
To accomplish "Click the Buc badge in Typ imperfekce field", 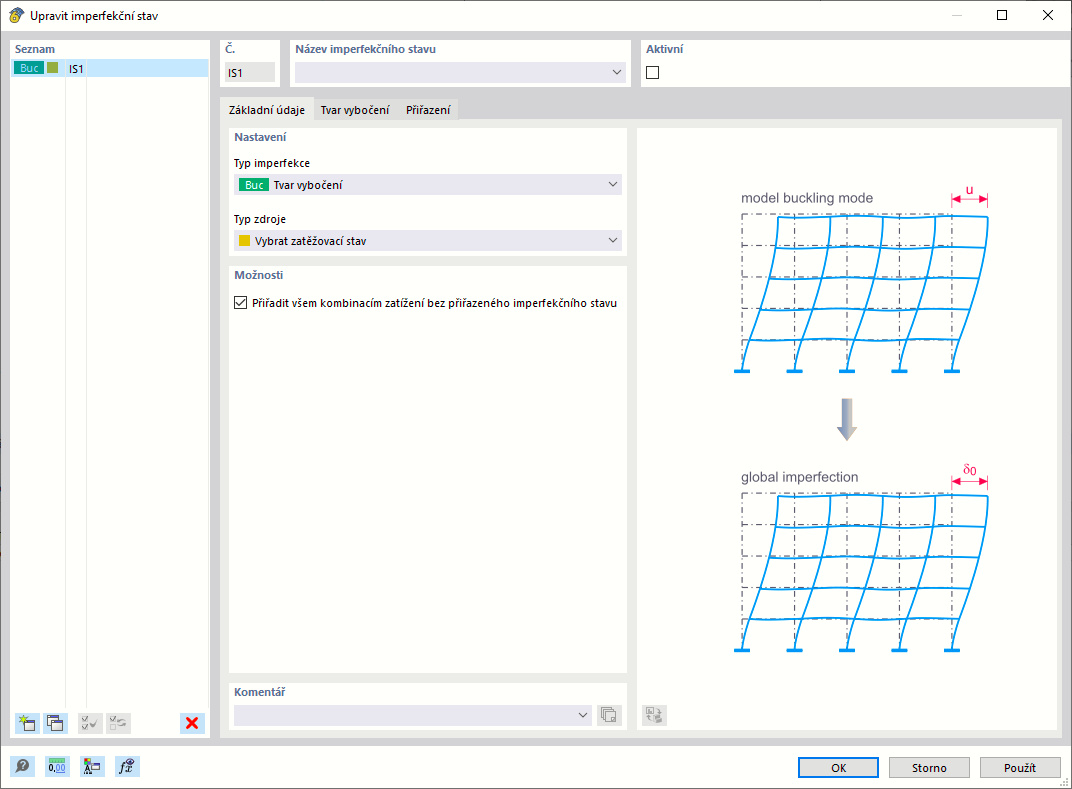I will click(x=254, y=185).
